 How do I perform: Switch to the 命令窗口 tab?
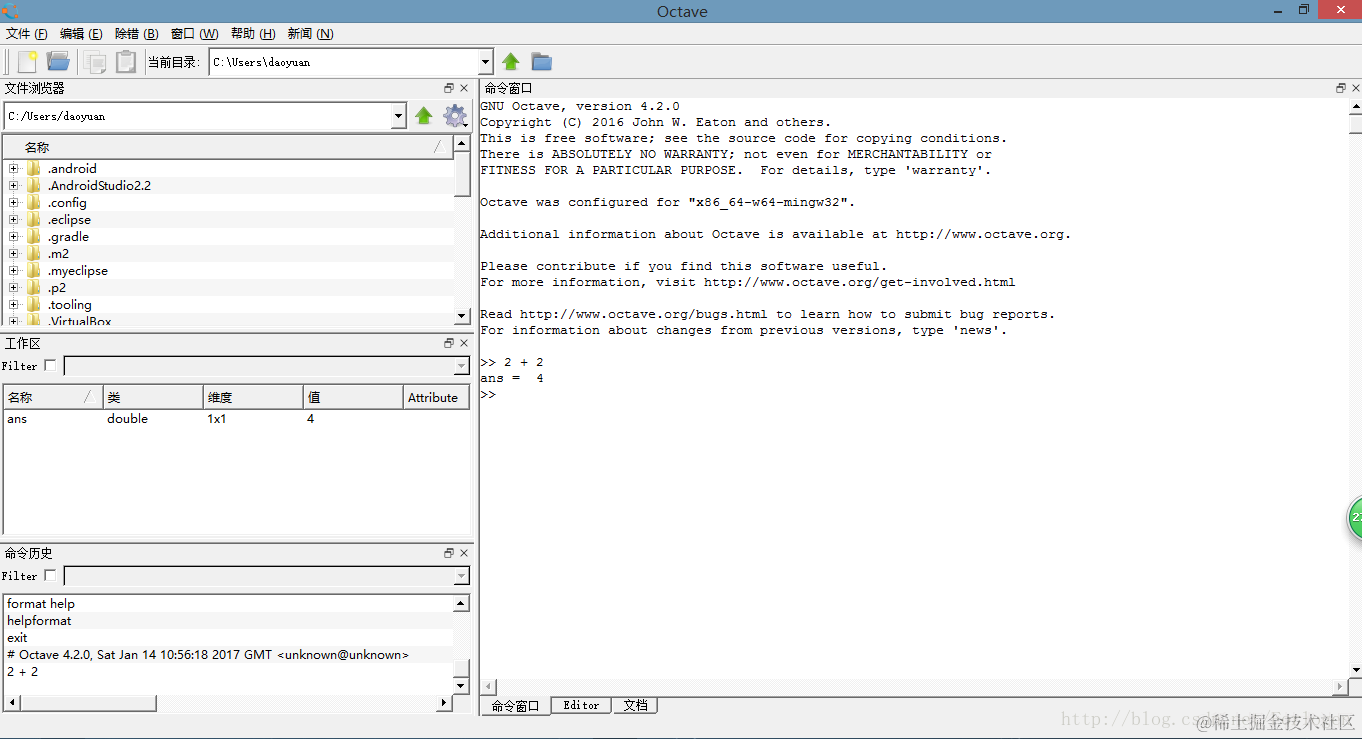click(x=515, y=706)
